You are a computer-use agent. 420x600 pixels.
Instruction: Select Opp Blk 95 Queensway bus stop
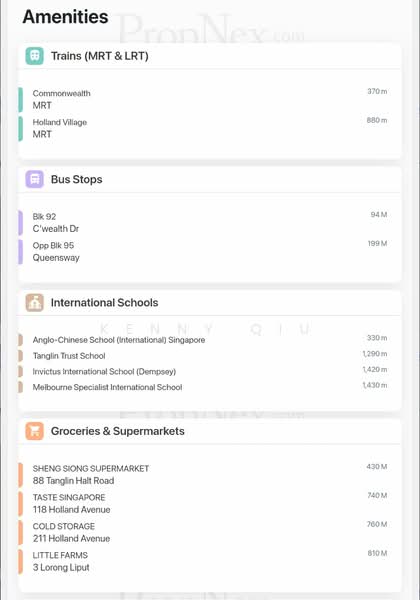click(203, 251)
